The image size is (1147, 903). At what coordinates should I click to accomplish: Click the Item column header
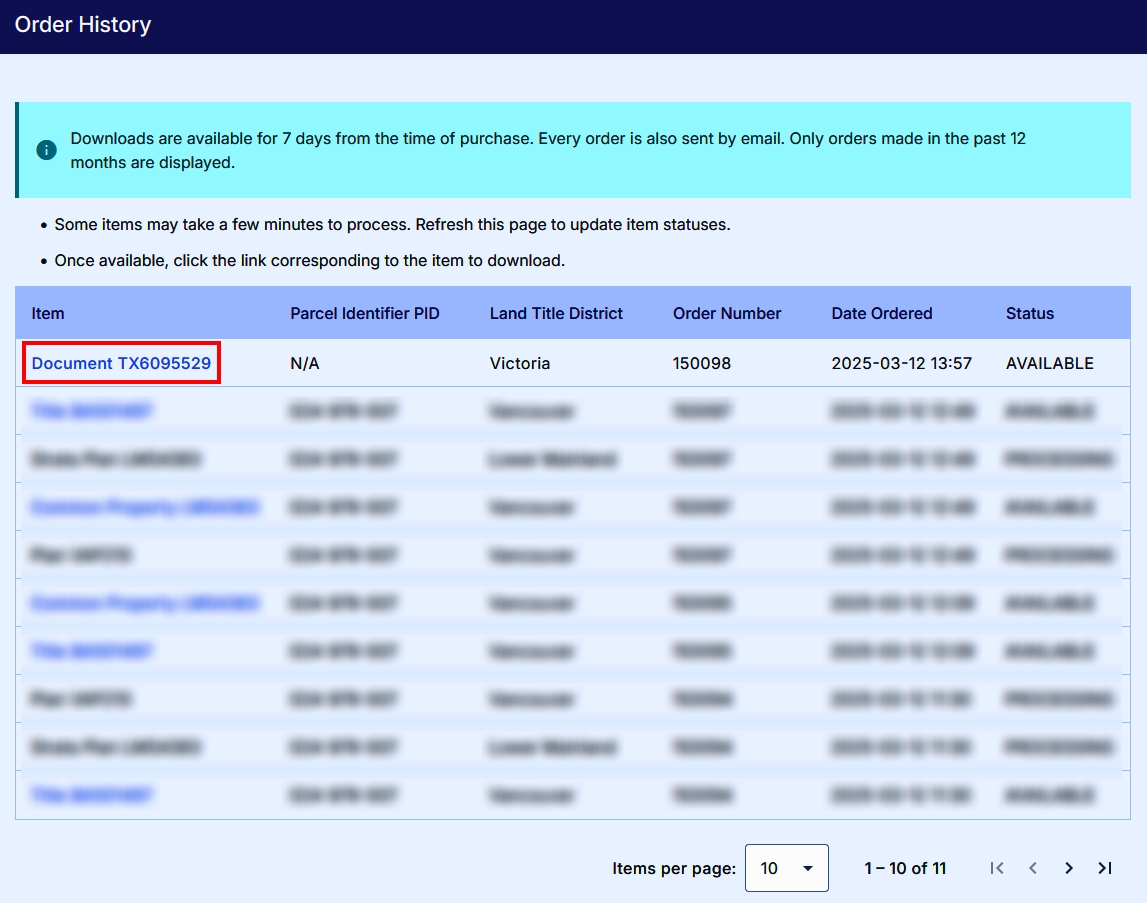pos(48,313)
